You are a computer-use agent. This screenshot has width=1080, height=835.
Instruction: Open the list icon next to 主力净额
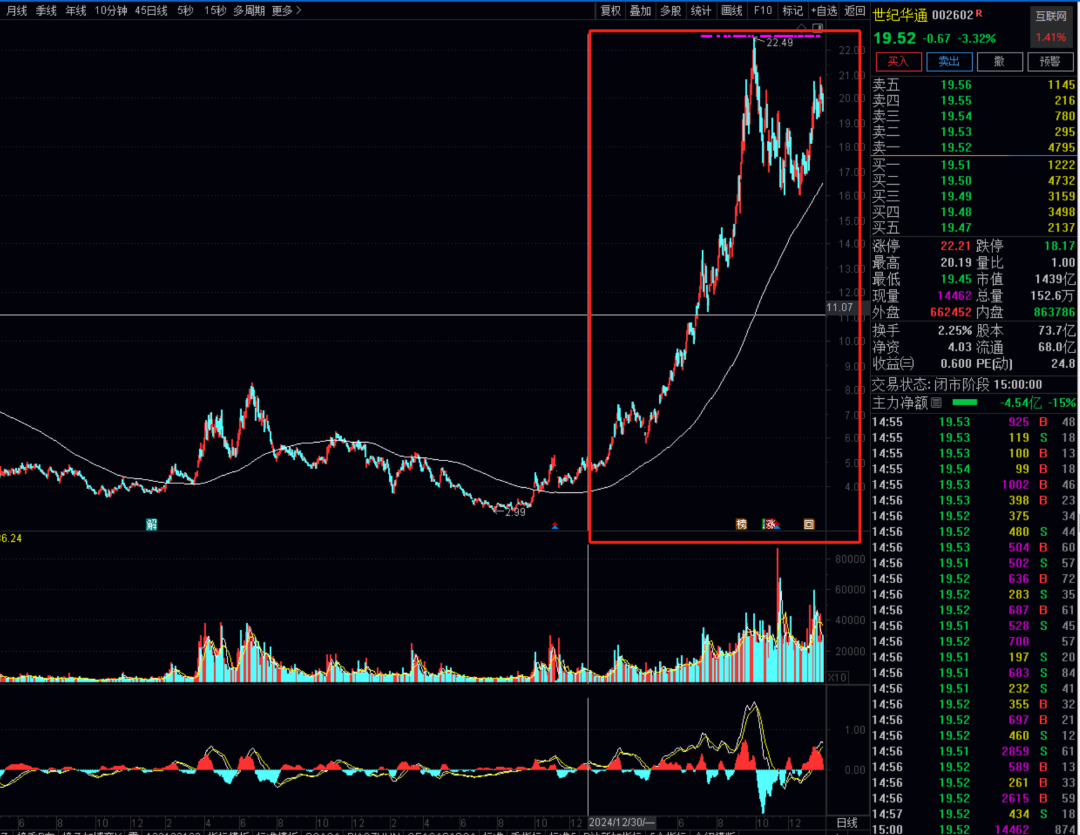click(937, 403)
